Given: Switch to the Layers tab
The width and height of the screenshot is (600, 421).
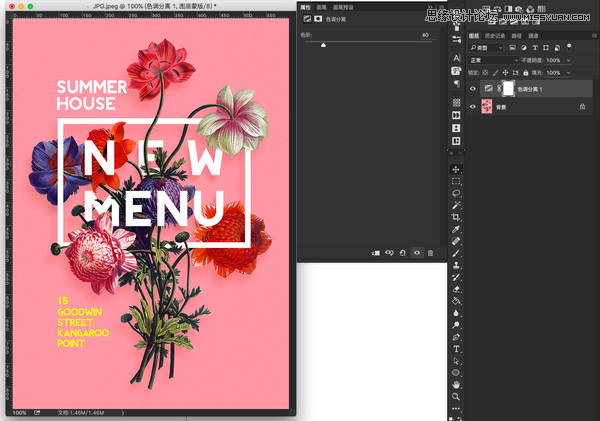Looking at the screenshot, I should coord(474,36).
